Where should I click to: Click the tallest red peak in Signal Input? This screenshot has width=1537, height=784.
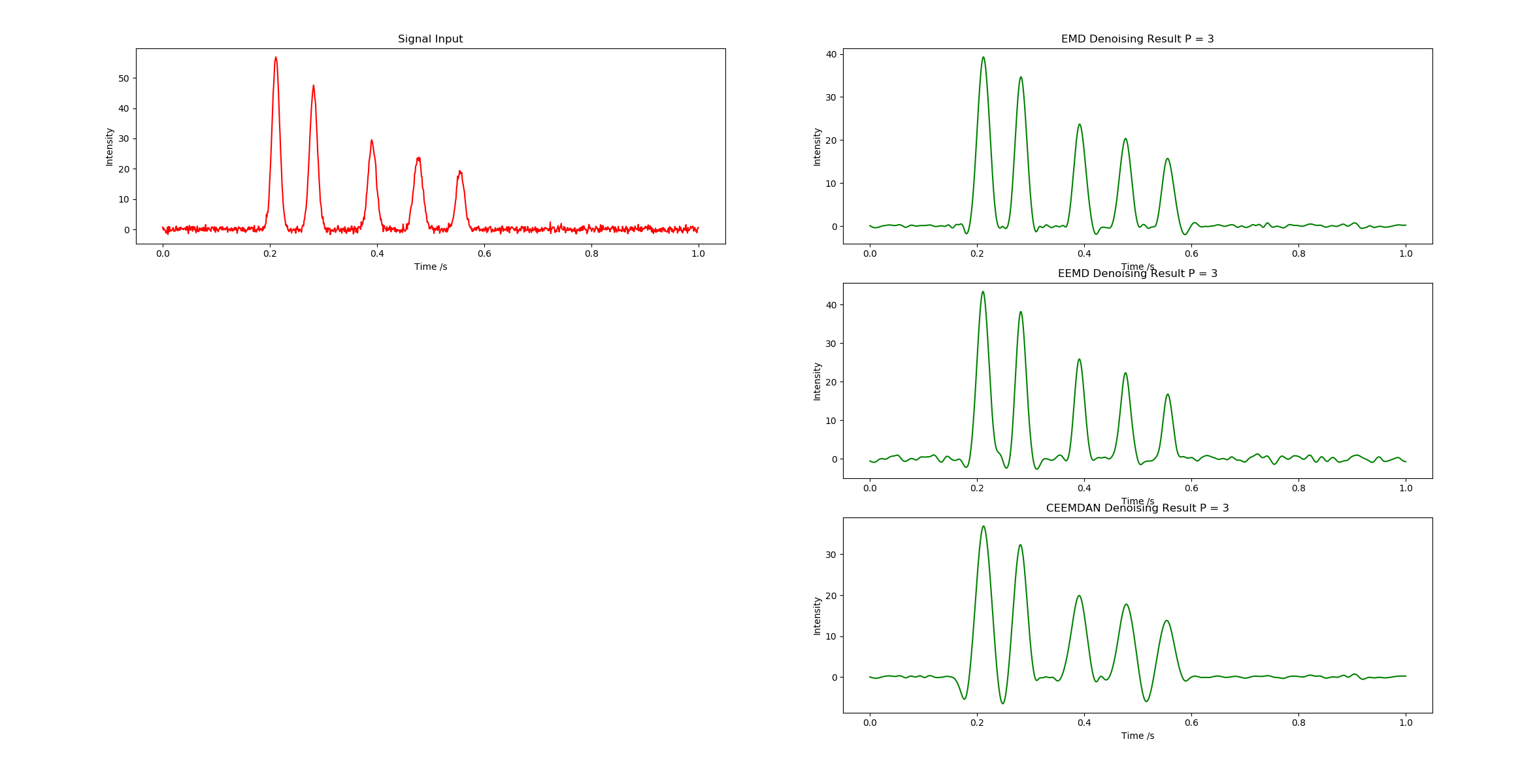click(276, 59)
